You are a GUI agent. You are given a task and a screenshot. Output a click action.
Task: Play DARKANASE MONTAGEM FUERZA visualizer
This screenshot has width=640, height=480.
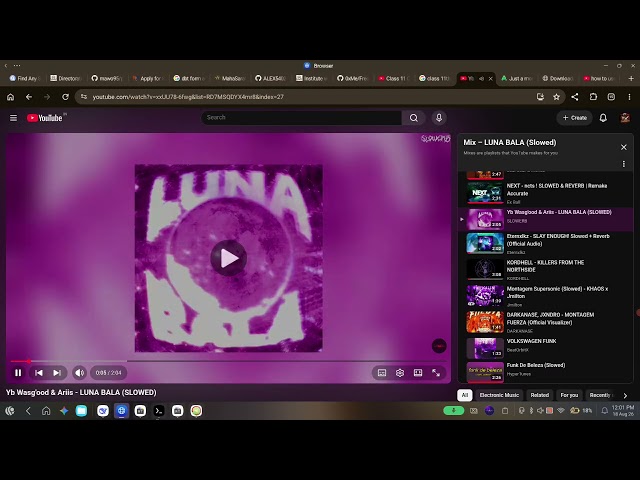(545, 322)
